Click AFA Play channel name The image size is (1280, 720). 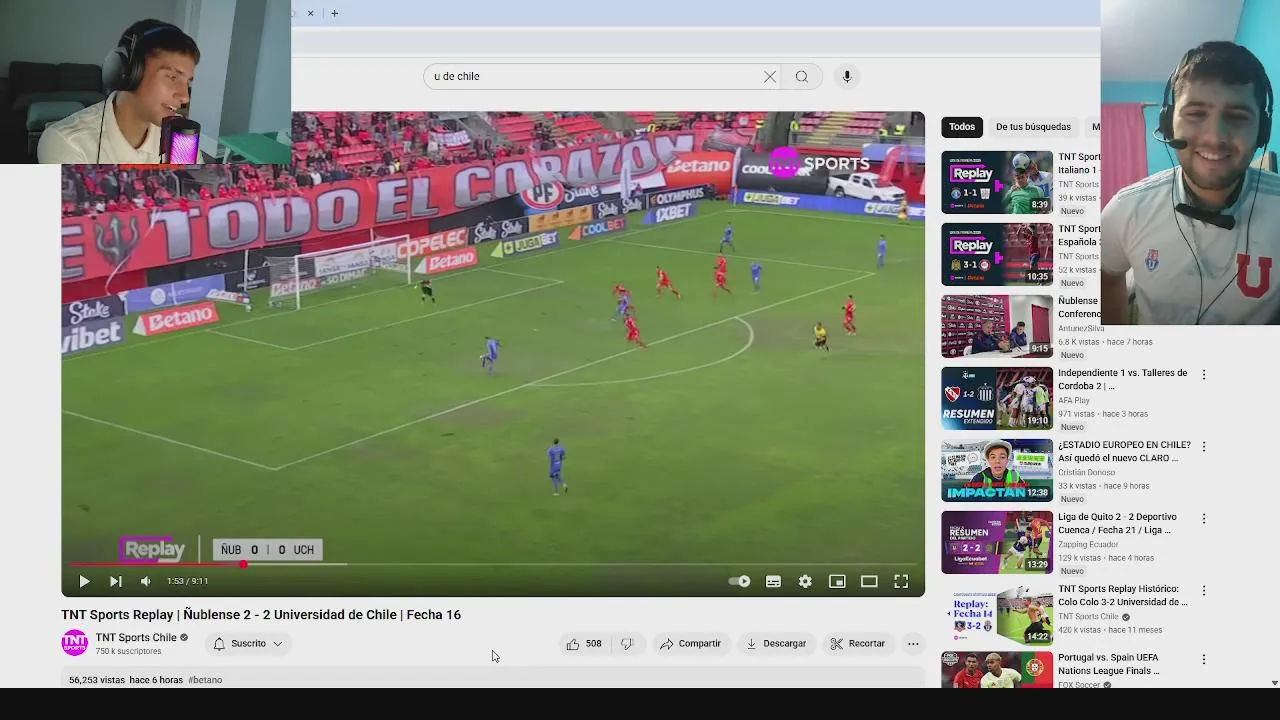[1074, 401]
